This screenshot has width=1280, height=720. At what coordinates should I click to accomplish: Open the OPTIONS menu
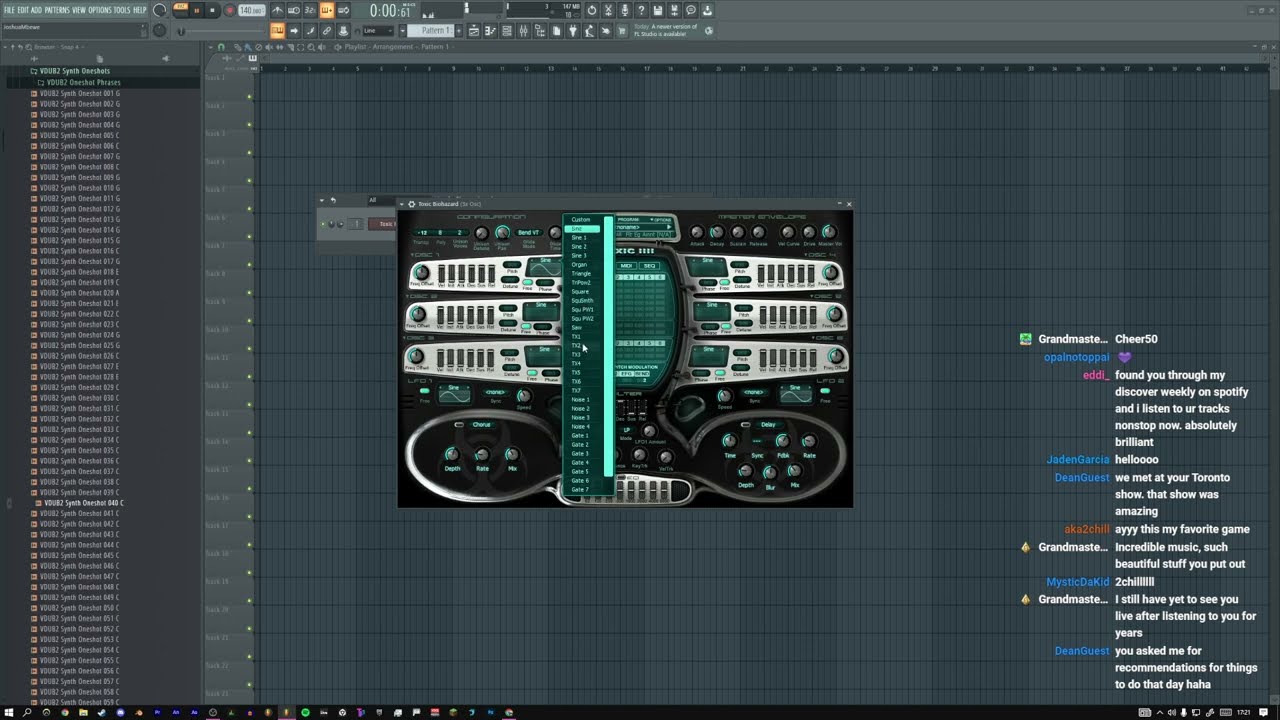[x=100, y=10]
